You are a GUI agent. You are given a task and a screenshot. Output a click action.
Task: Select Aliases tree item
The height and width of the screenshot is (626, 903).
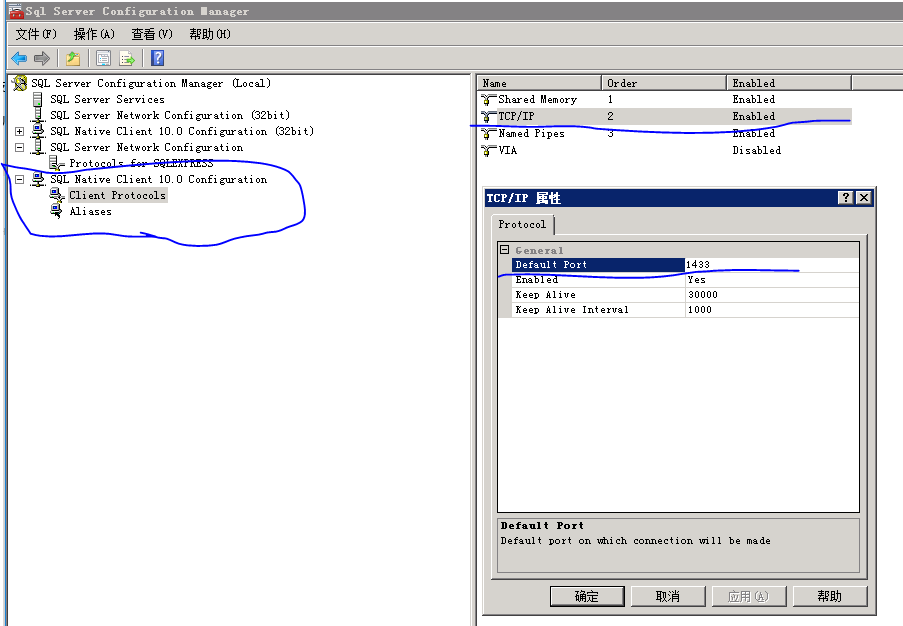tap(90, 211)
